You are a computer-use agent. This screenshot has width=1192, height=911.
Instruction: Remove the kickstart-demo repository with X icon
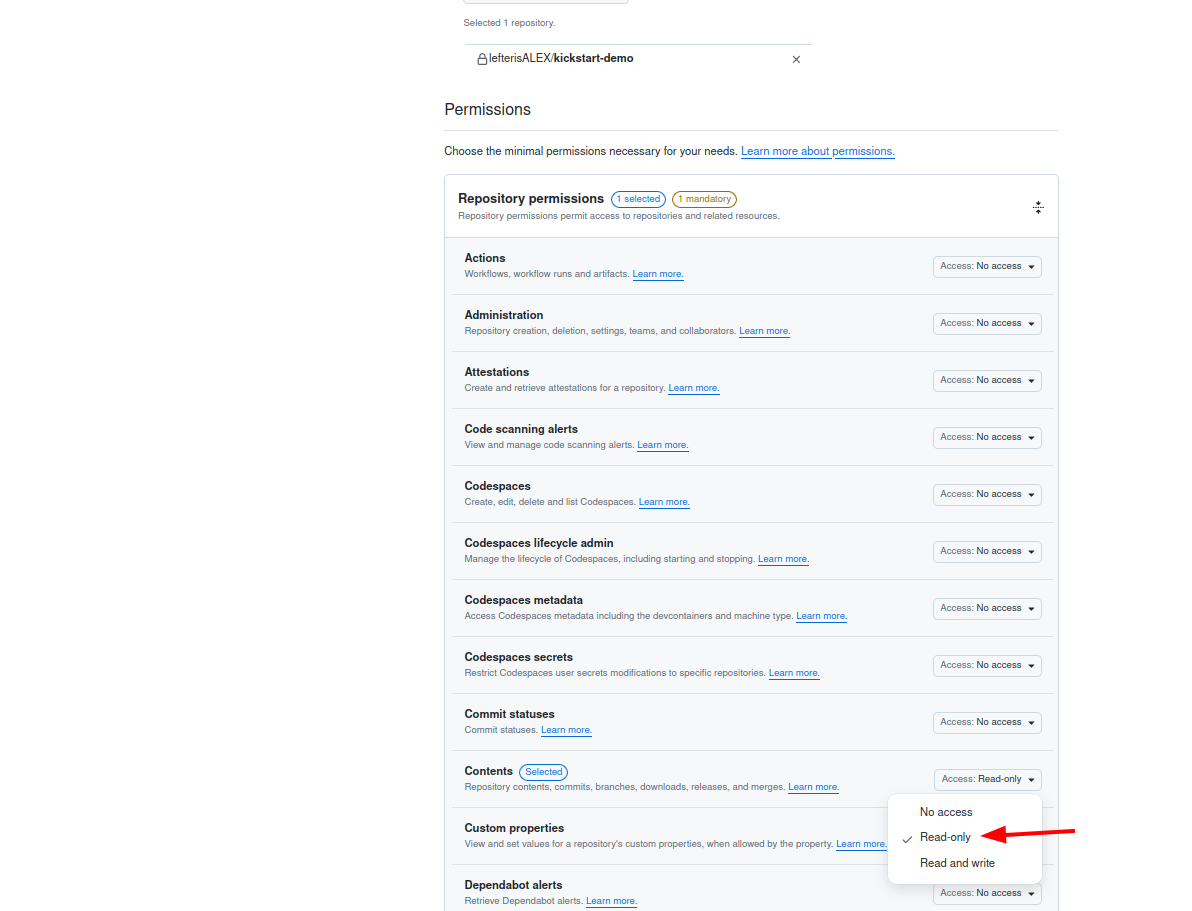[x=796, y=59]
